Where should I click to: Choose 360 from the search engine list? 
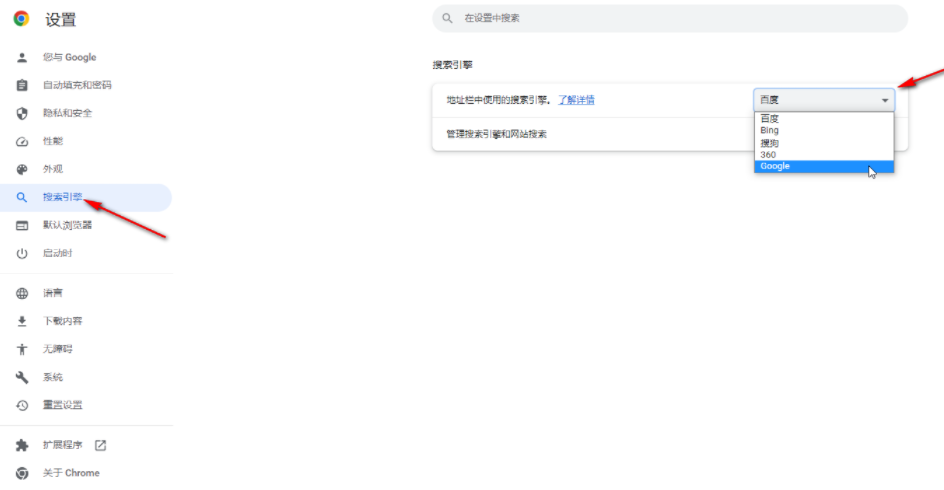tap(824, 155)
